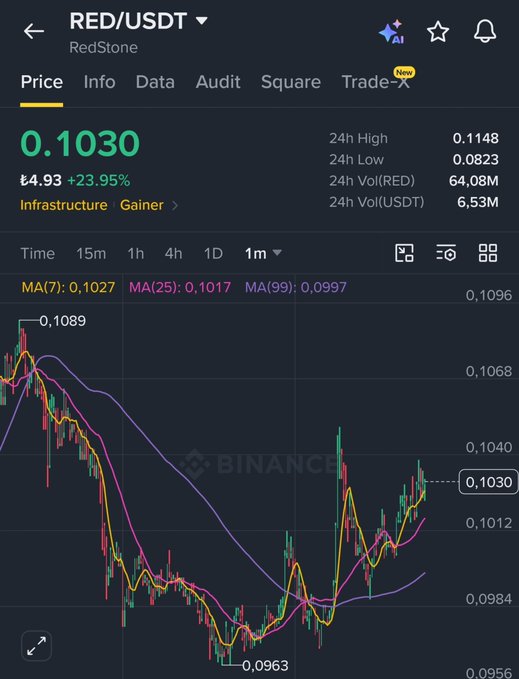Click the 0,1068 price axis label

(x=489, y=371)
